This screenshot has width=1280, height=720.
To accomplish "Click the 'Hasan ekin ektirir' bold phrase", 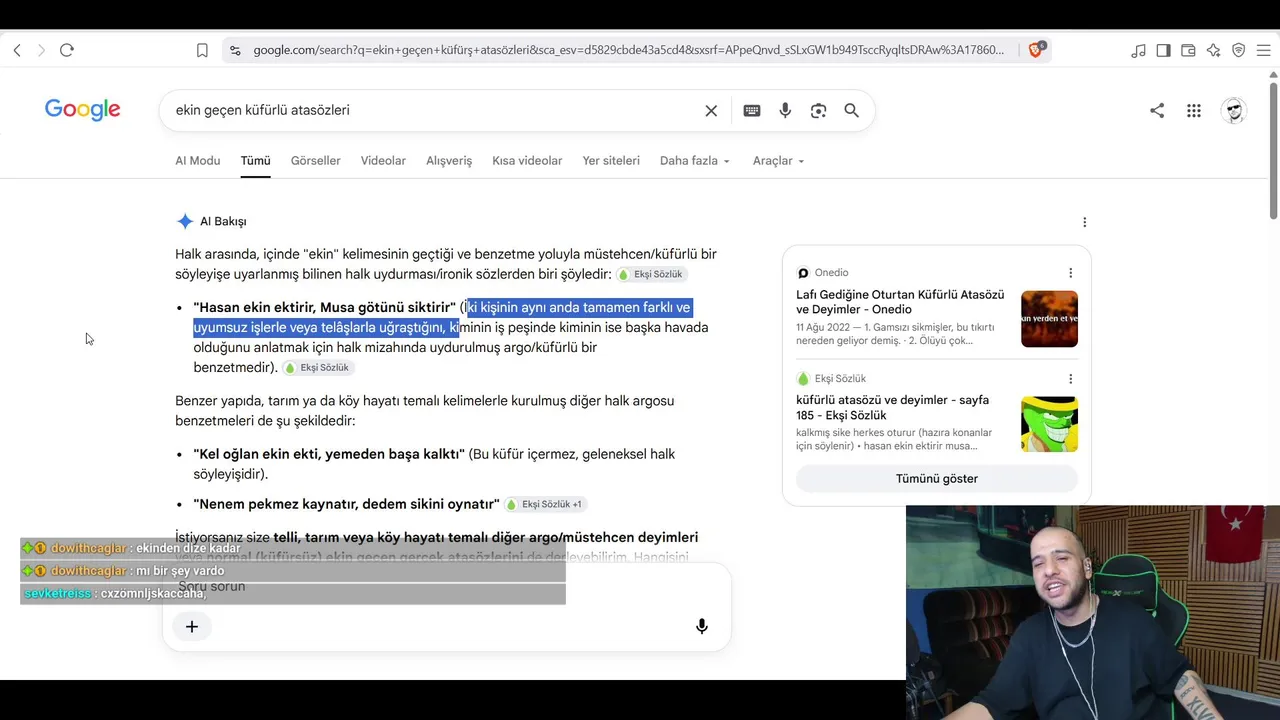I will tap(325, 308).
